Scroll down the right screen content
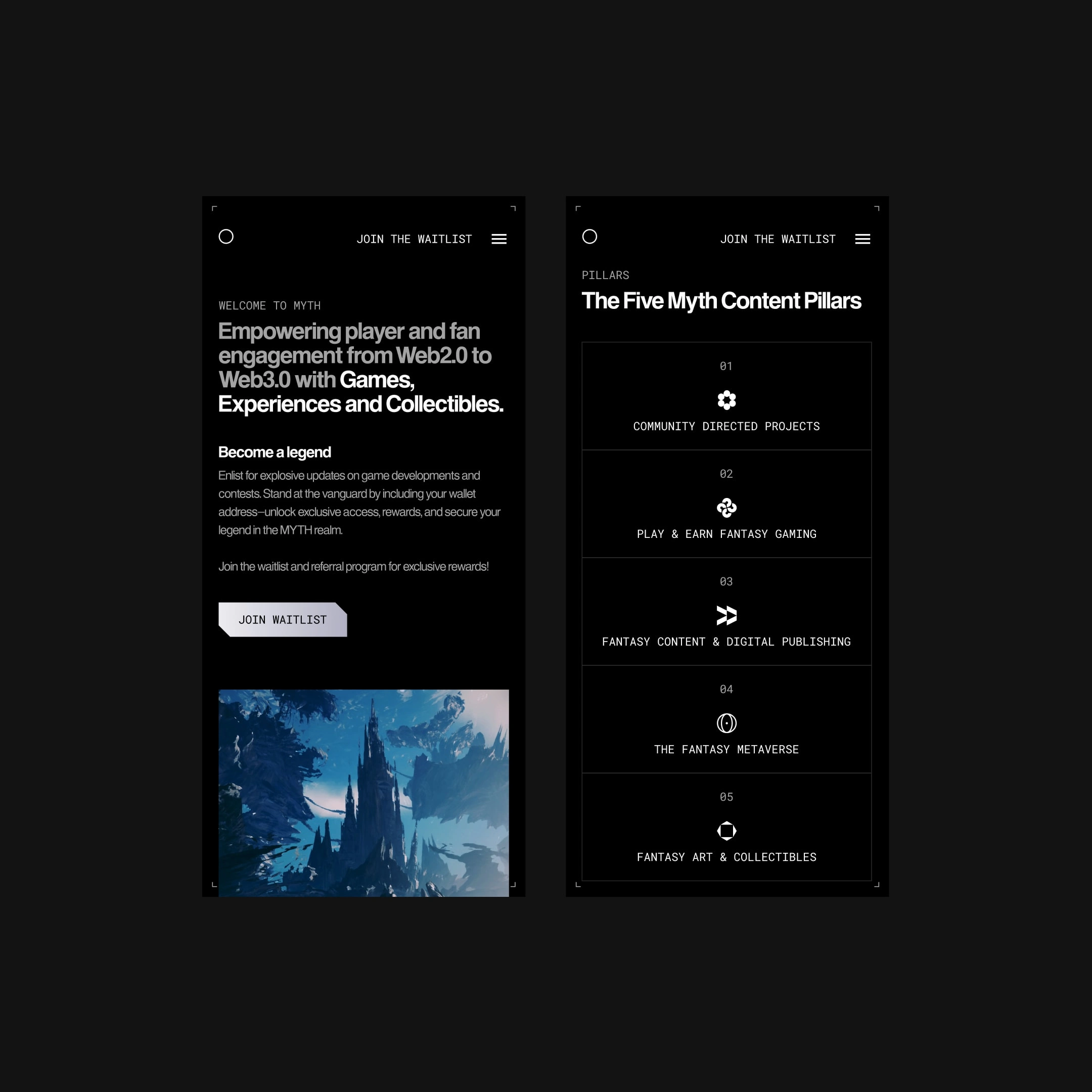Image resolution: width=1092 pixels, height=1092 pixels. click(x=727, y=600)
